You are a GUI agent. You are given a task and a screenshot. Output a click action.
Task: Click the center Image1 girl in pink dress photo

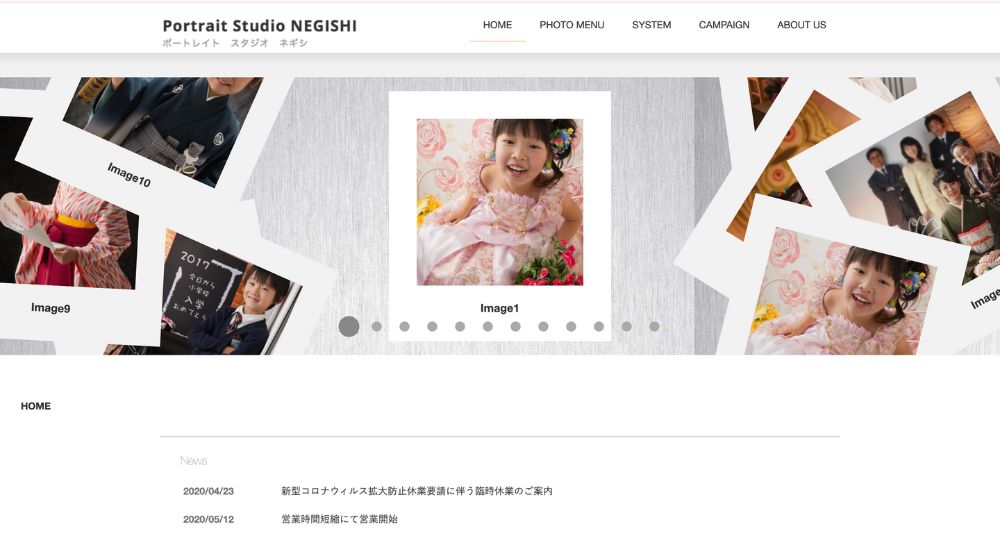pos(500,202)
